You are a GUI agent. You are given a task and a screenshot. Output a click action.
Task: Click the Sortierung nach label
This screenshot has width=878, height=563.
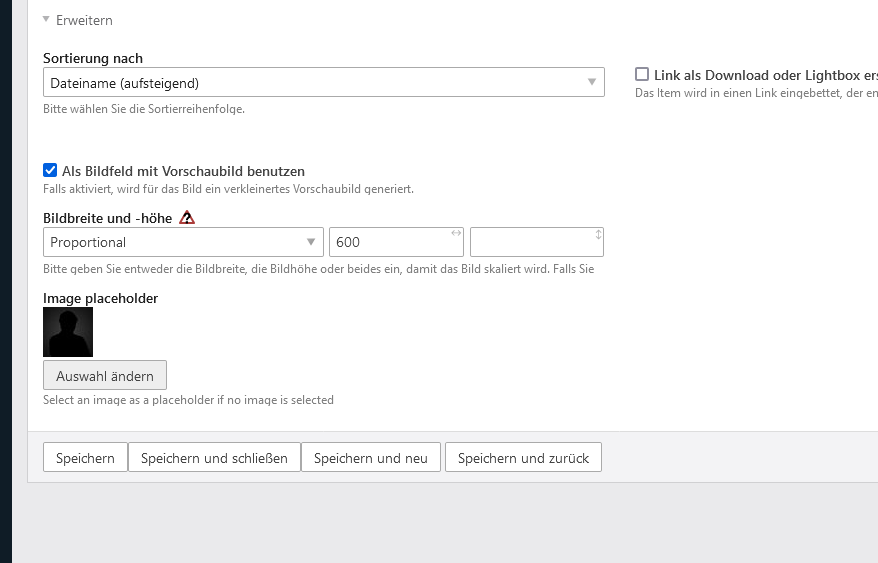point(93,58)
